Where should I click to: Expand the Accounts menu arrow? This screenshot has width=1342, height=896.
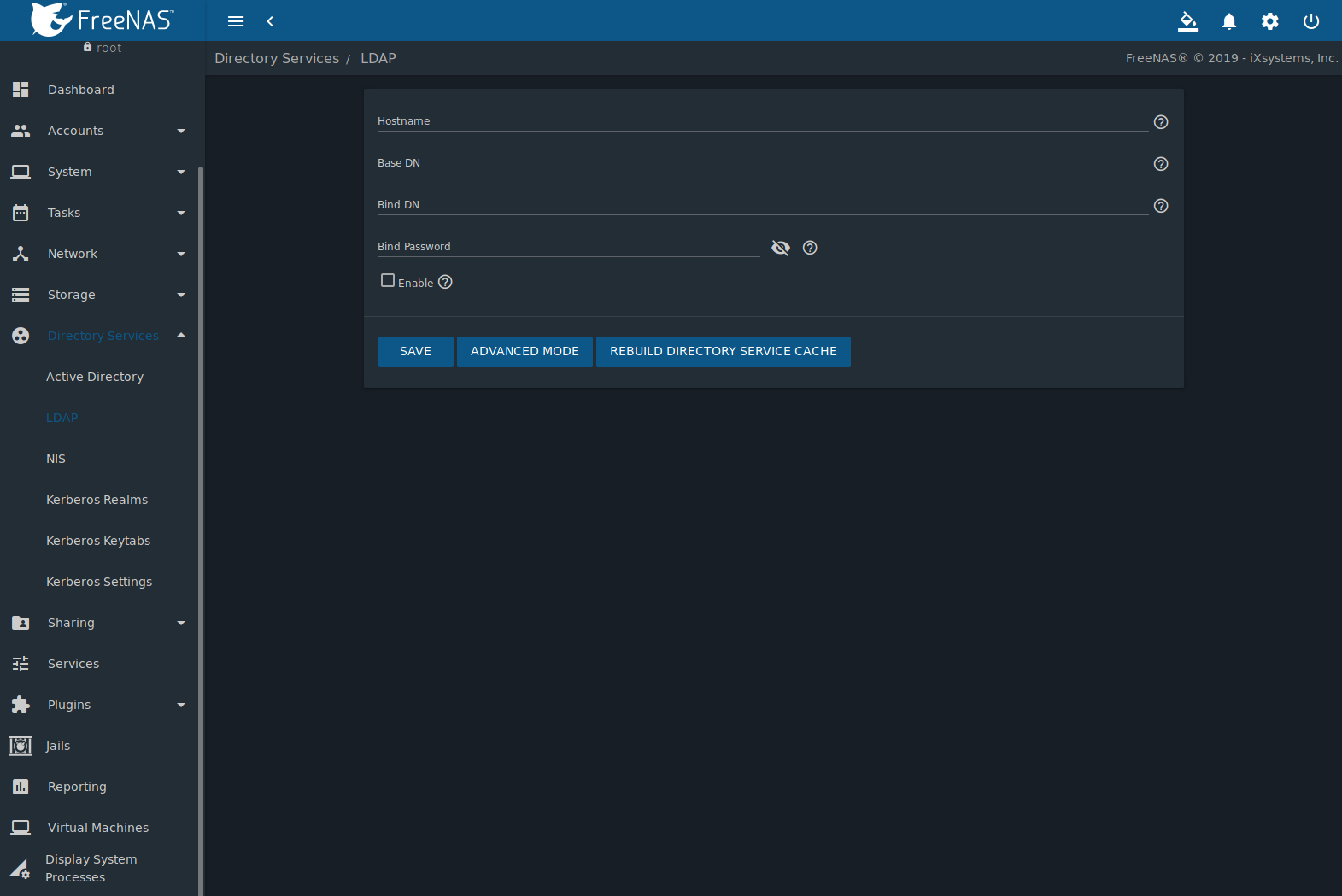click(x=181, y=131)
